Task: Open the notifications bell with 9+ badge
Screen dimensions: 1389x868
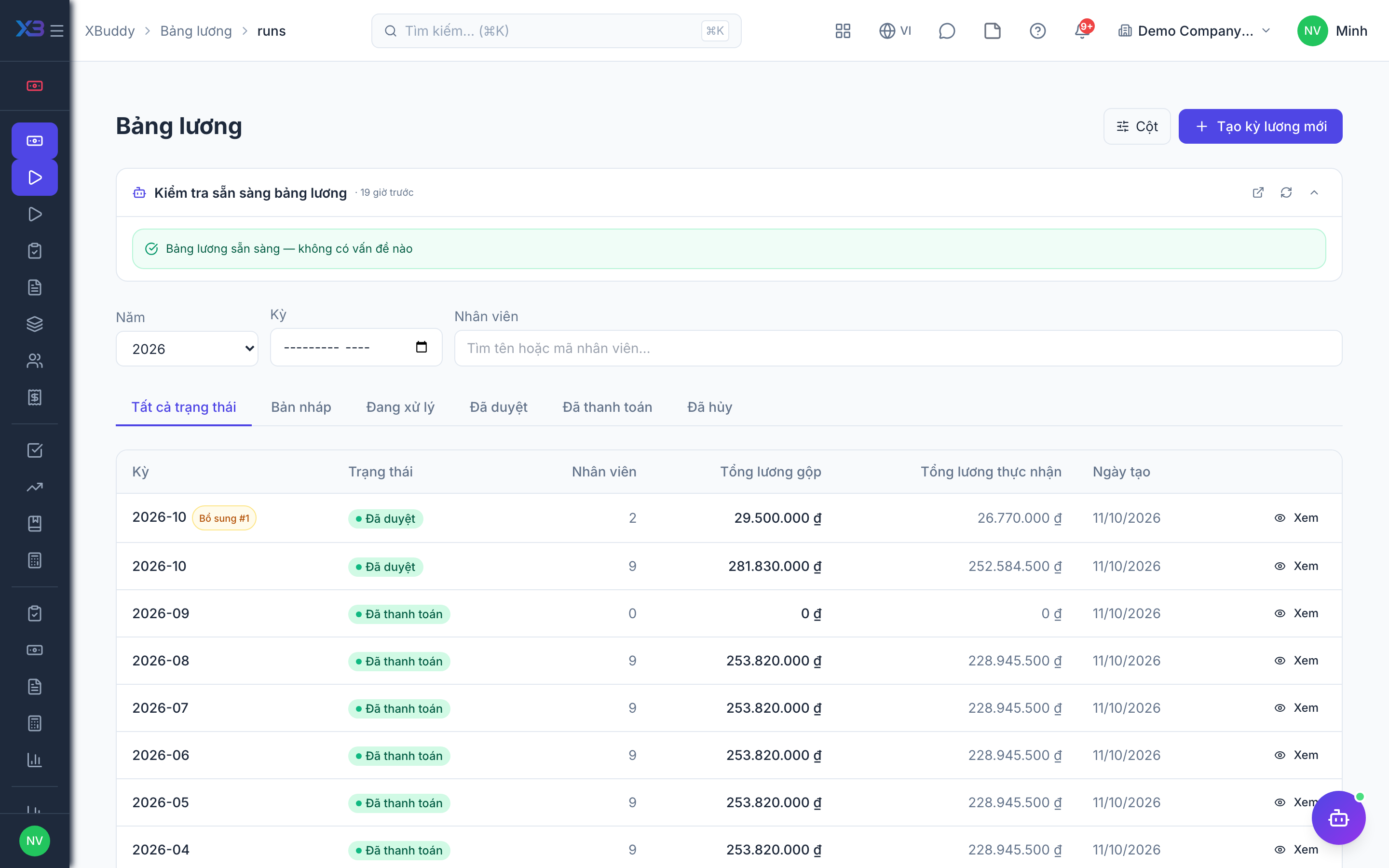Action: click(x=1082, y=30)
